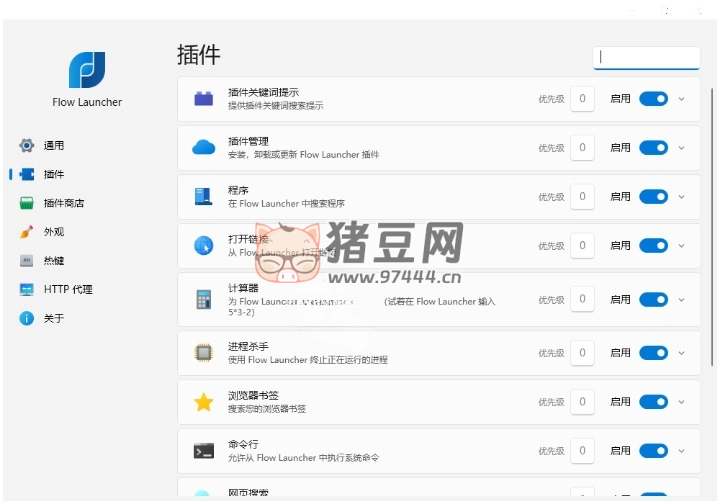Viewport: 720px width, 504px height.
Task: Click the plugin search box at top
Action: coord(646,57)
